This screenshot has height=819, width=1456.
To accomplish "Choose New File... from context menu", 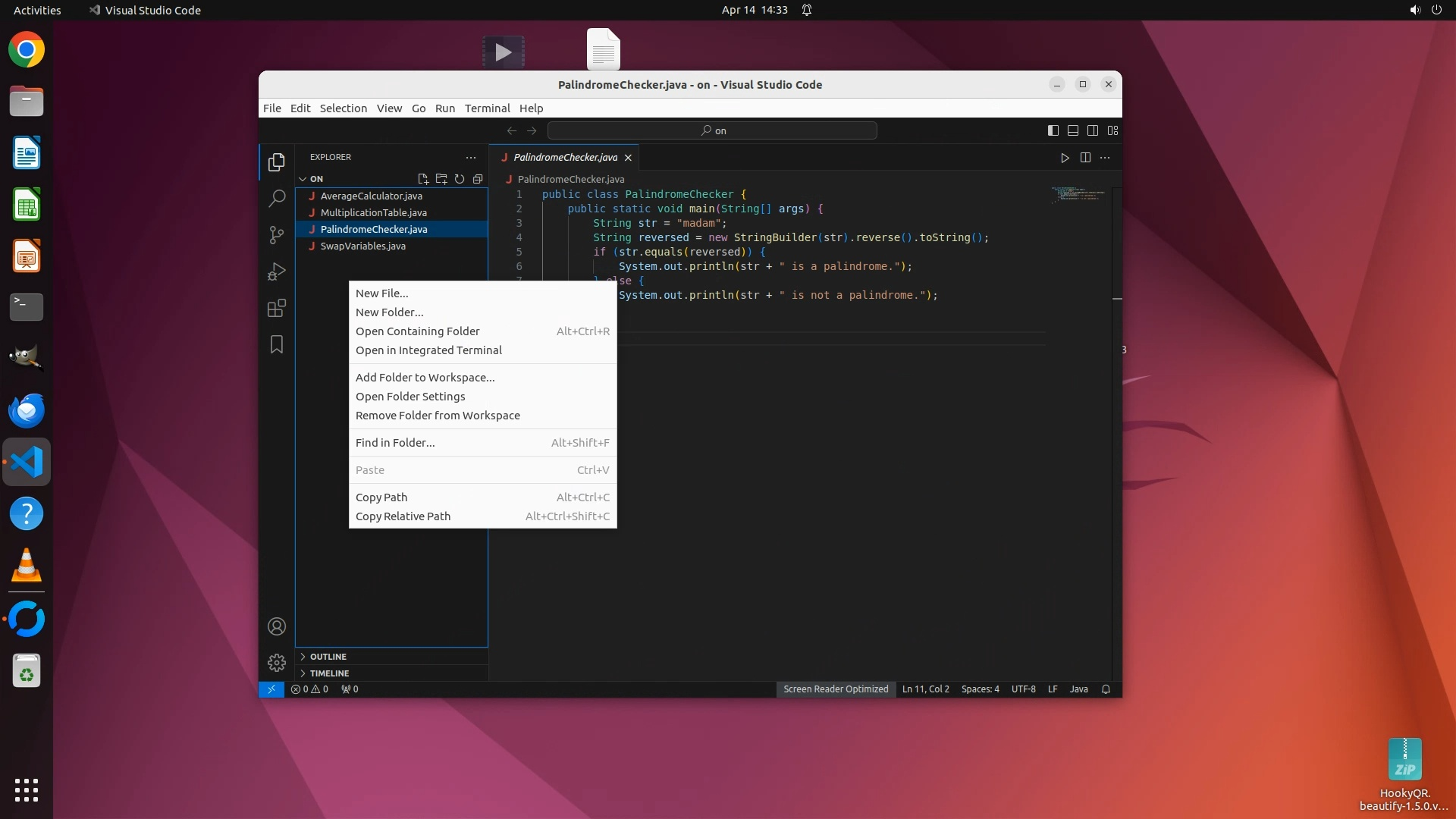I will coord(381,293).
